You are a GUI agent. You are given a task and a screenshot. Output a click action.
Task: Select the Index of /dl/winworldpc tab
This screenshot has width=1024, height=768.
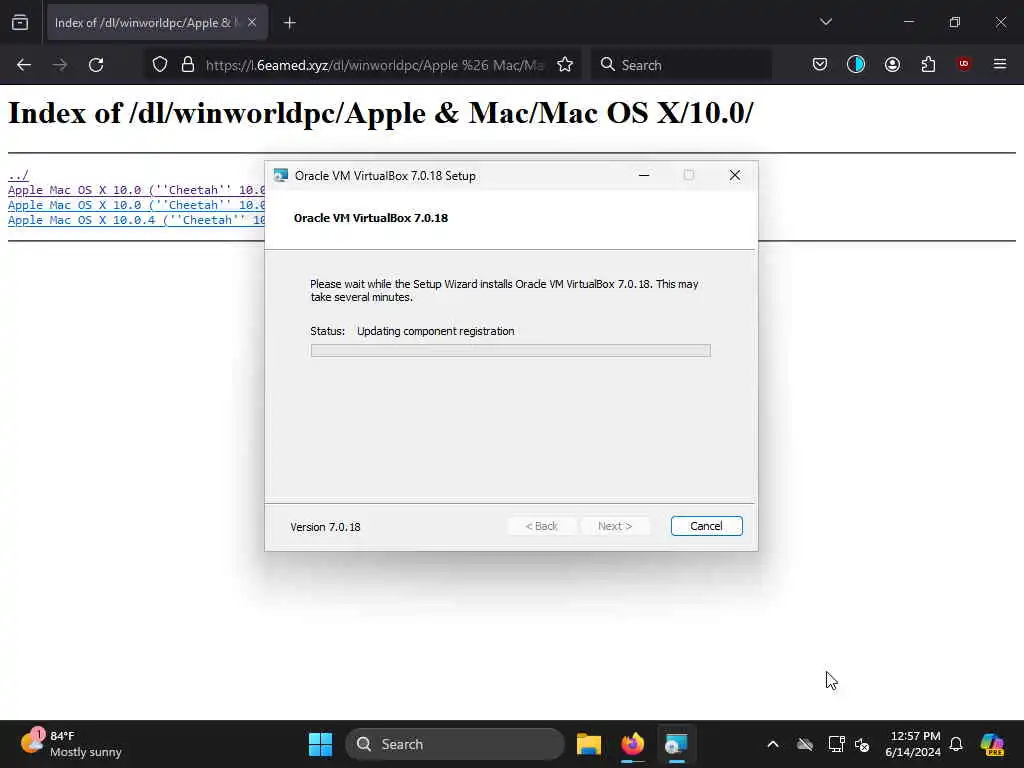(157, 23)
